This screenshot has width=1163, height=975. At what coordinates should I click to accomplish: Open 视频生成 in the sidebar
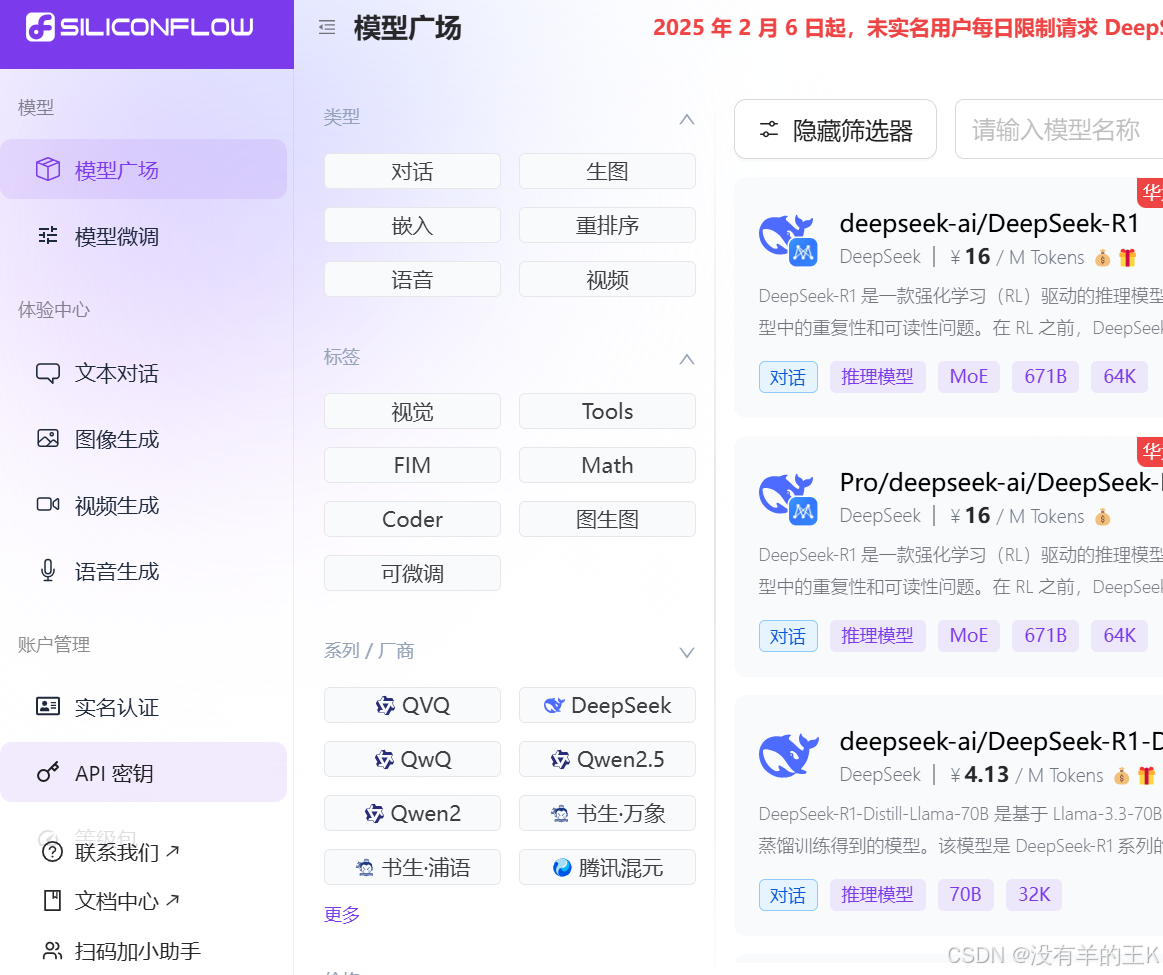point(143,504)
